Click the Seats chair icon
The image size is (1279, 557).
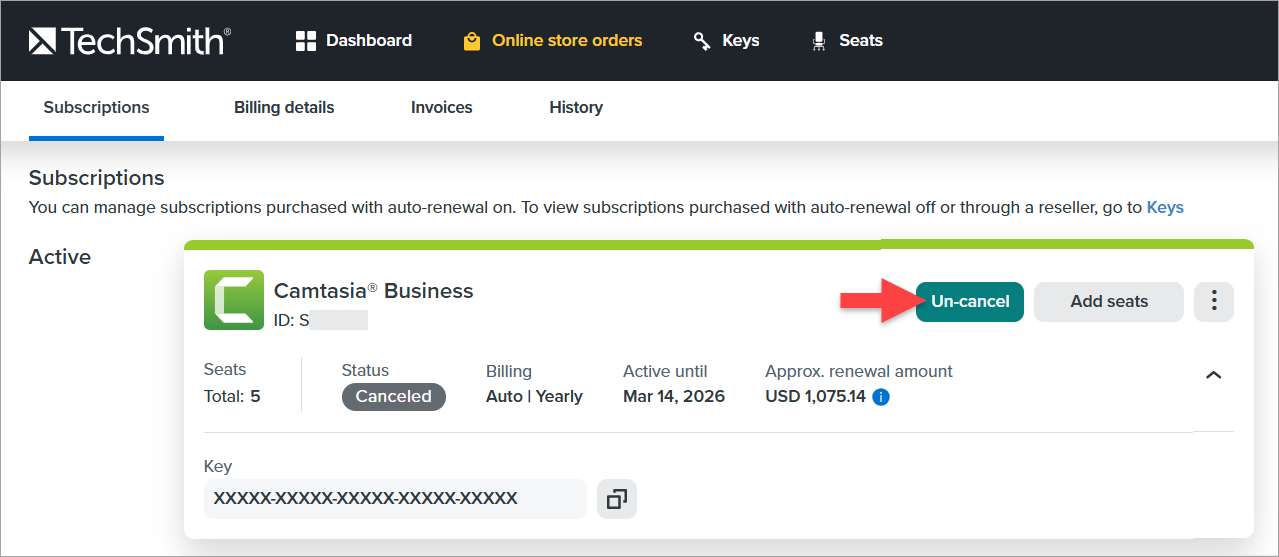pyautogui.click(x=819, y=41)
